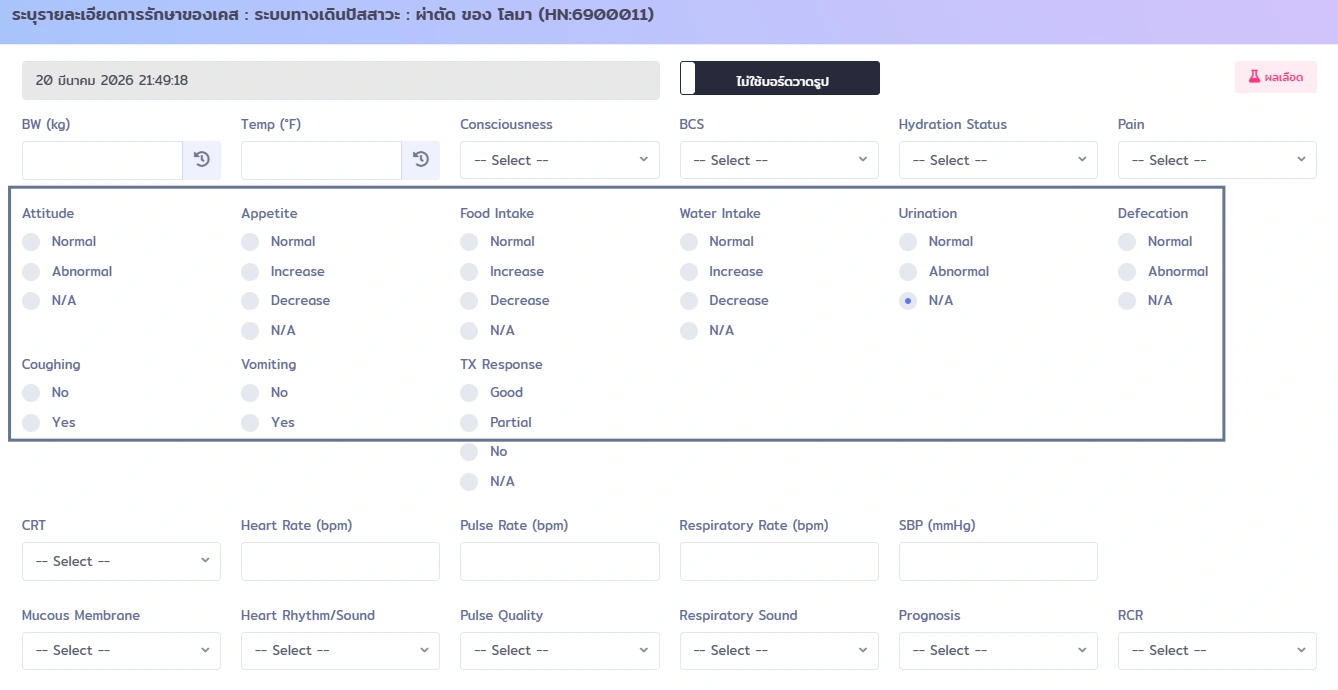Viewport: 1338px width, 690px height.
Task: Mark TX Response as Partial
Action: [x=470, y=423]
